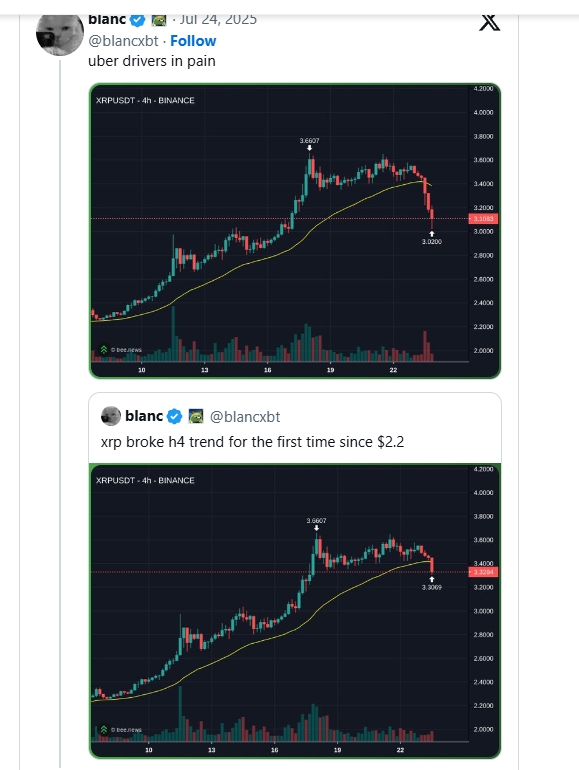Click quoted text about xrp h4 trend
The image size is (579, 770).
(252, 442)
